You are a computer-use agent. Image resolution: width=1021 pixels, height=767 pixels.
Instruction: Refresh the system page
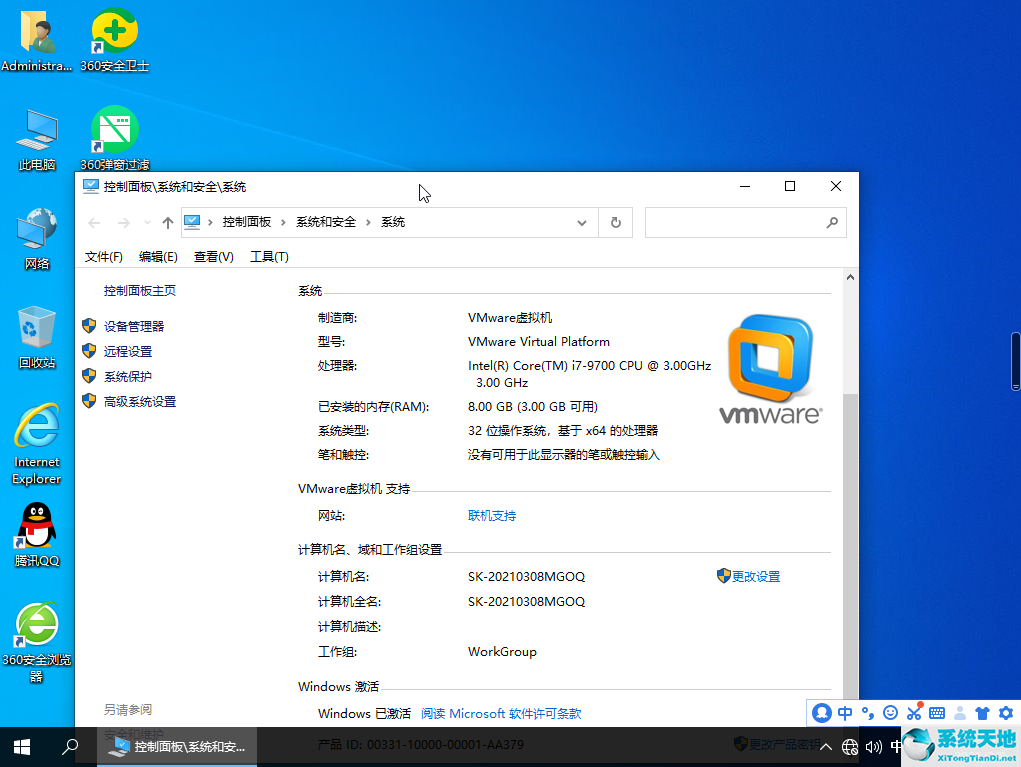point(615,223)
